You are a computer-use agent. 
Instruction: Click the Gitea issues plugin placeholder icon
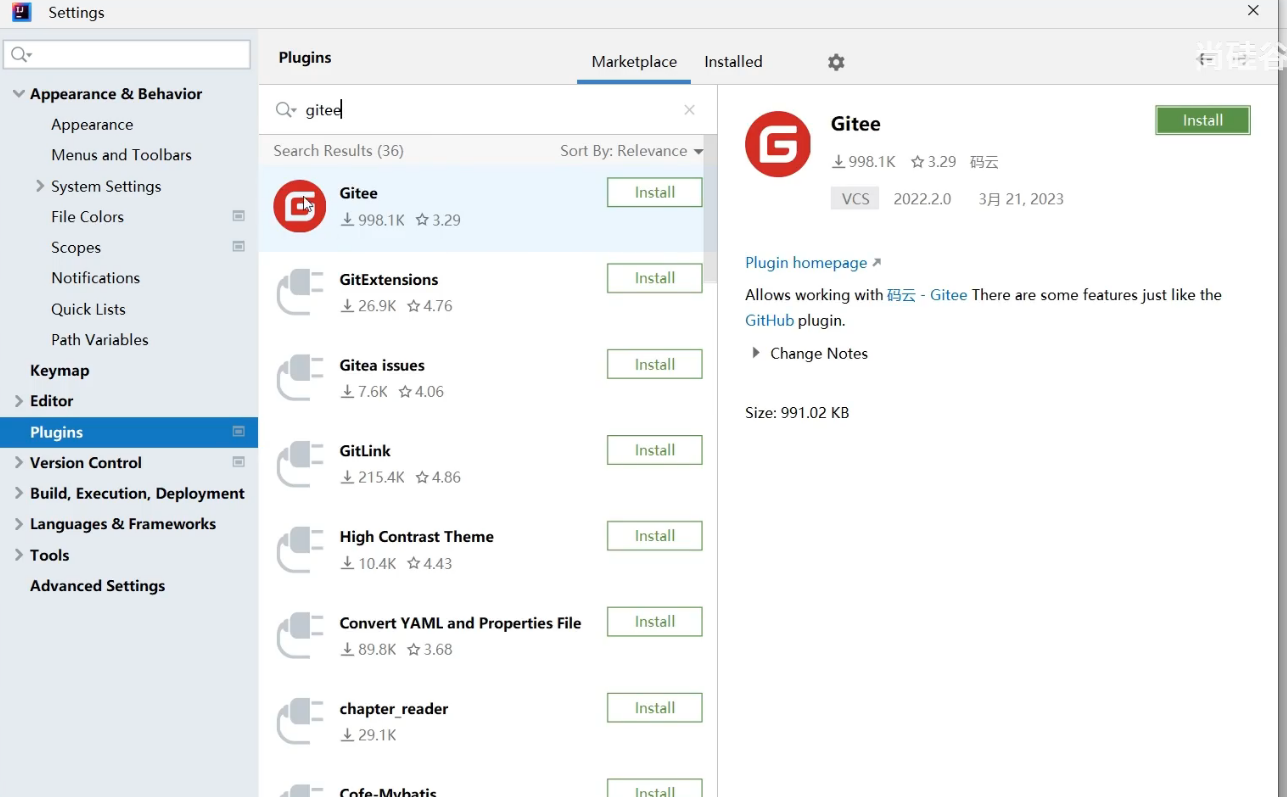point(300,378)
